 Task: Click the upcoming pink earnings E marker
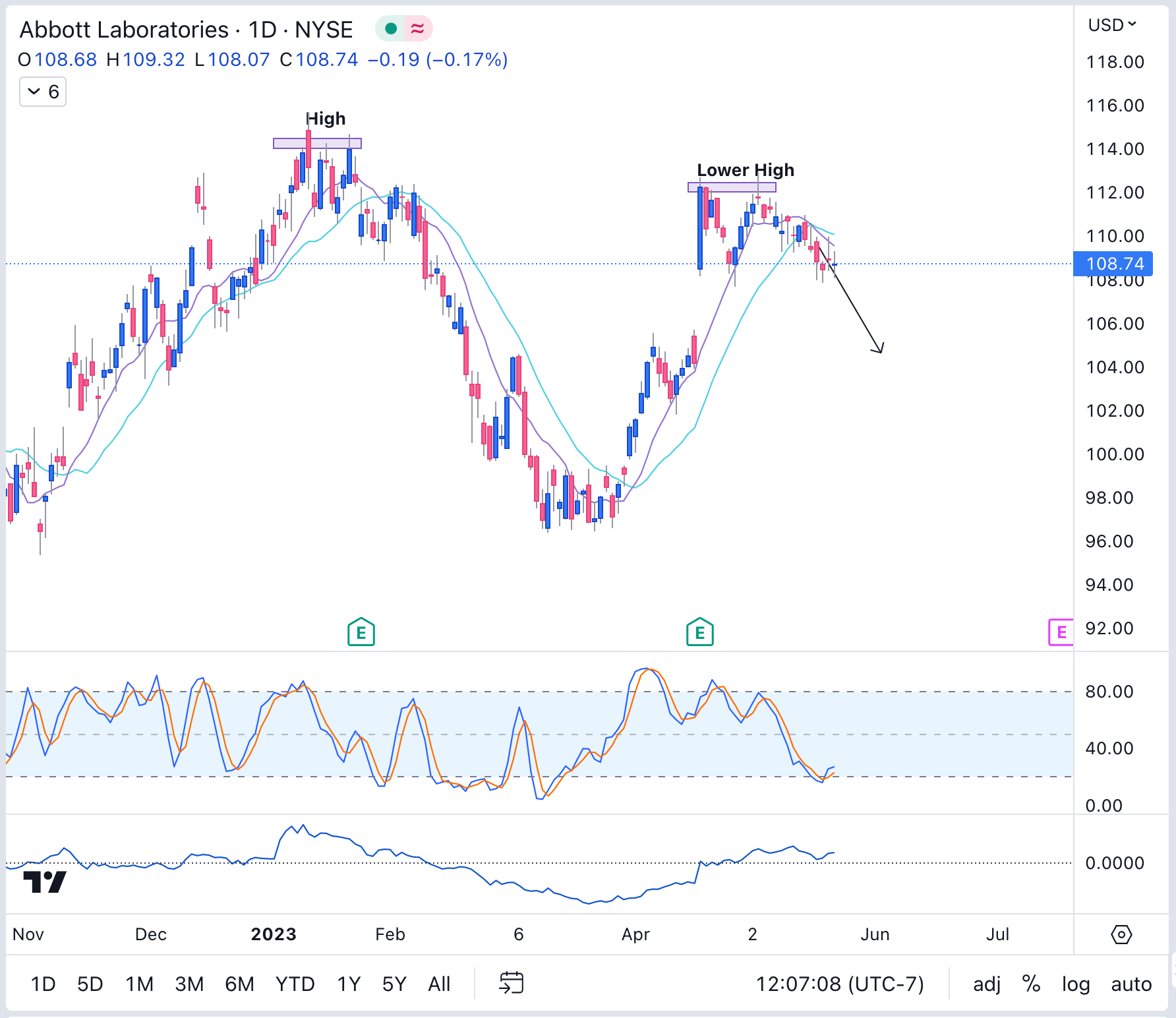click(1061, 632)
